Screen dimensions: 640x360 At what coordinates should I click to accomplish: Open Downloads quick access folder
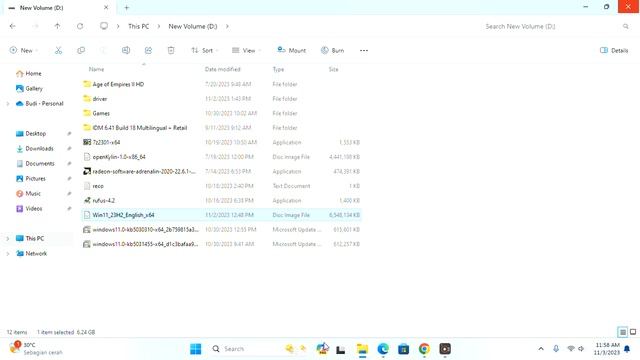tap(35, 149)
